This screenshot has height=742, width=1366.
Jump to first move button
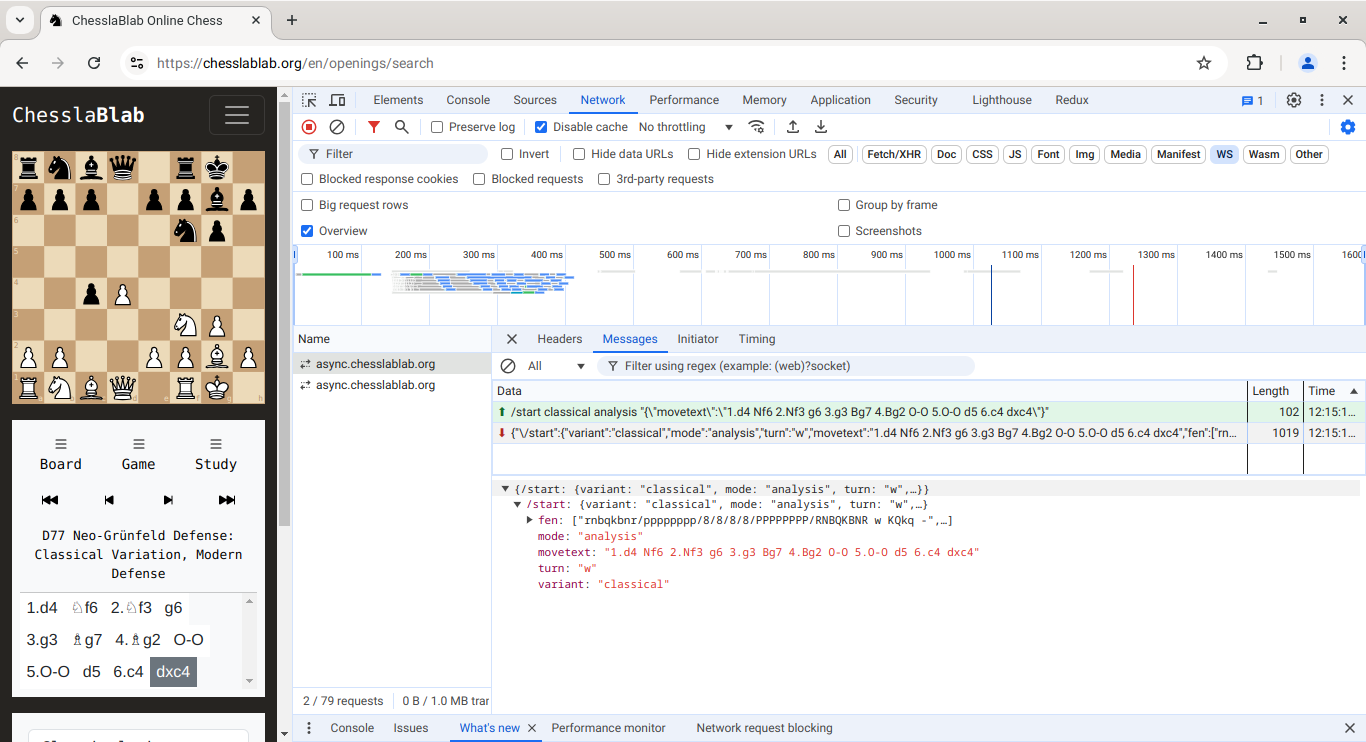tap(50, 500)
